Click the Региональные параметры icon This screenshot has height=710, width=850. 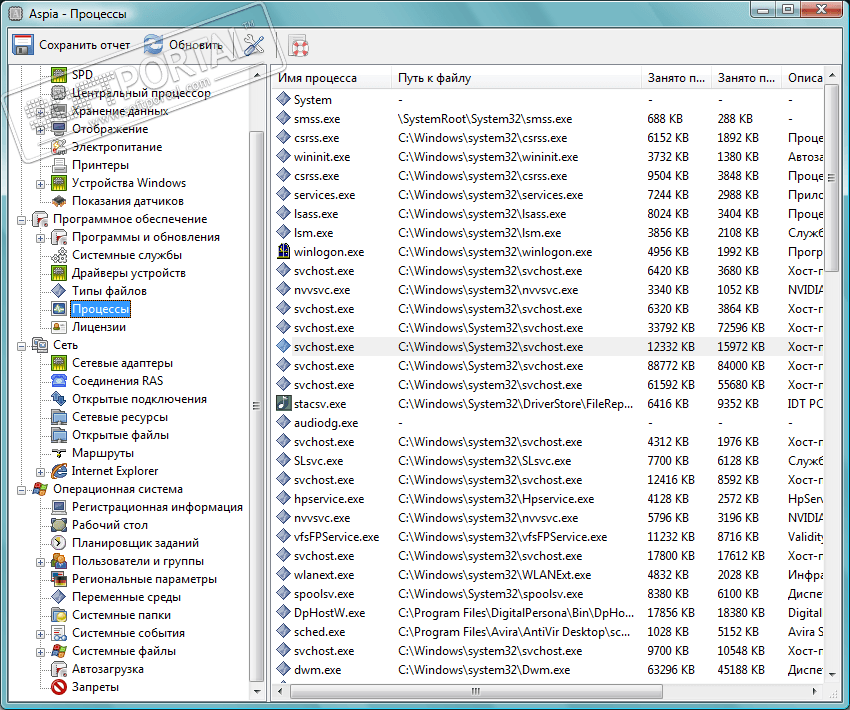click(59, 579)
